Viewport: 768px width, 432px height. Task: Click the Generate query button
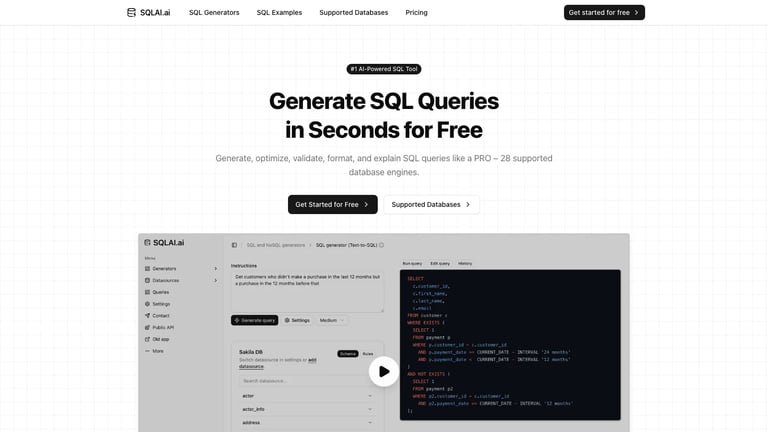click(255, 320)
